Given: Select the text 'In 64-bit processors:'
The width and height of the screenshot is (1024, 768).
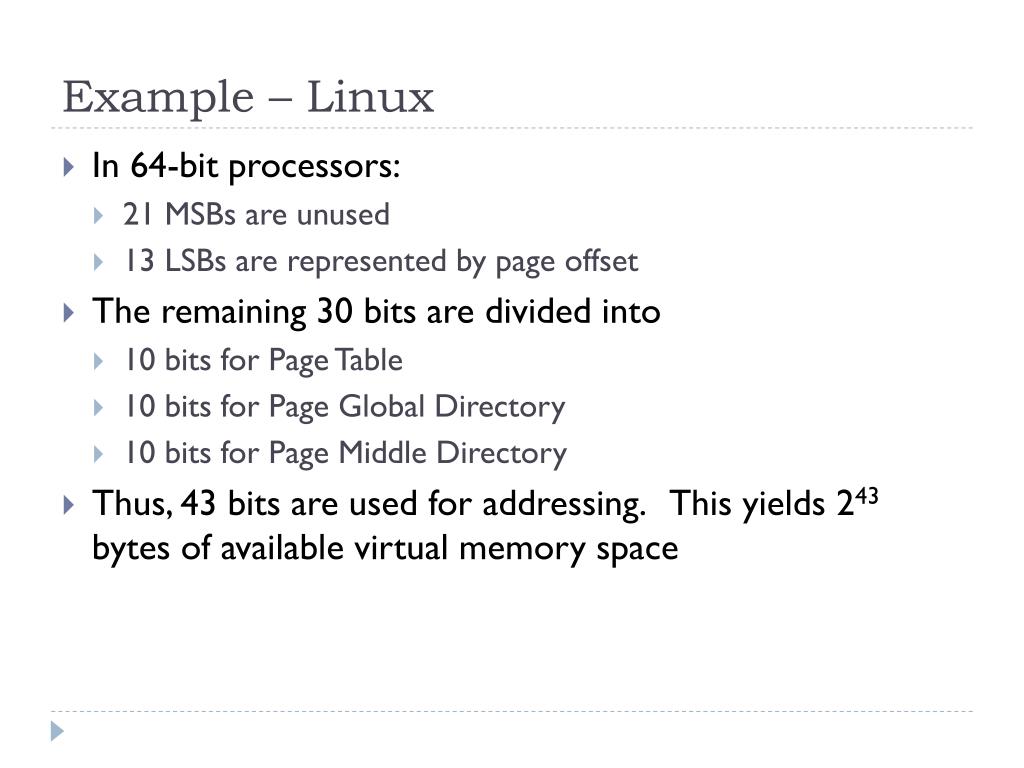Looking at the screenshot, I should tap(246, 166).
